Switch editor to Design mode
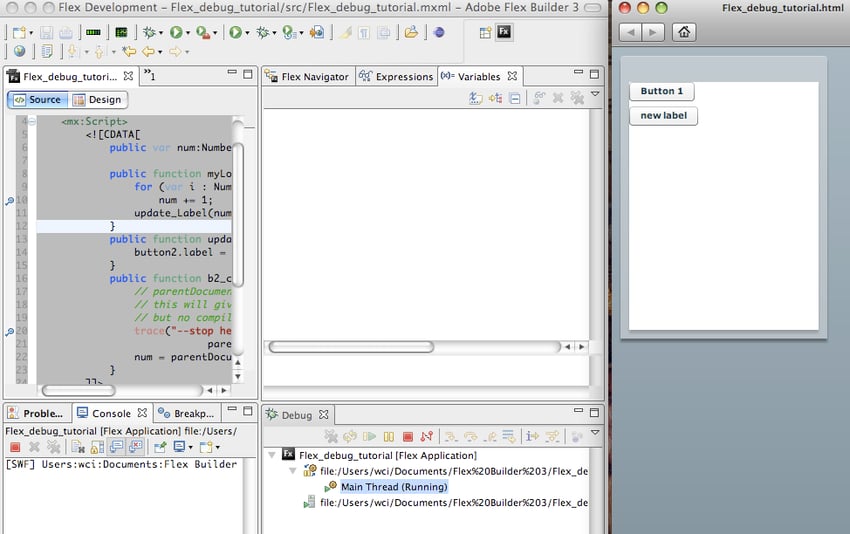Viewport: 850px width, 534px height. 97,100
